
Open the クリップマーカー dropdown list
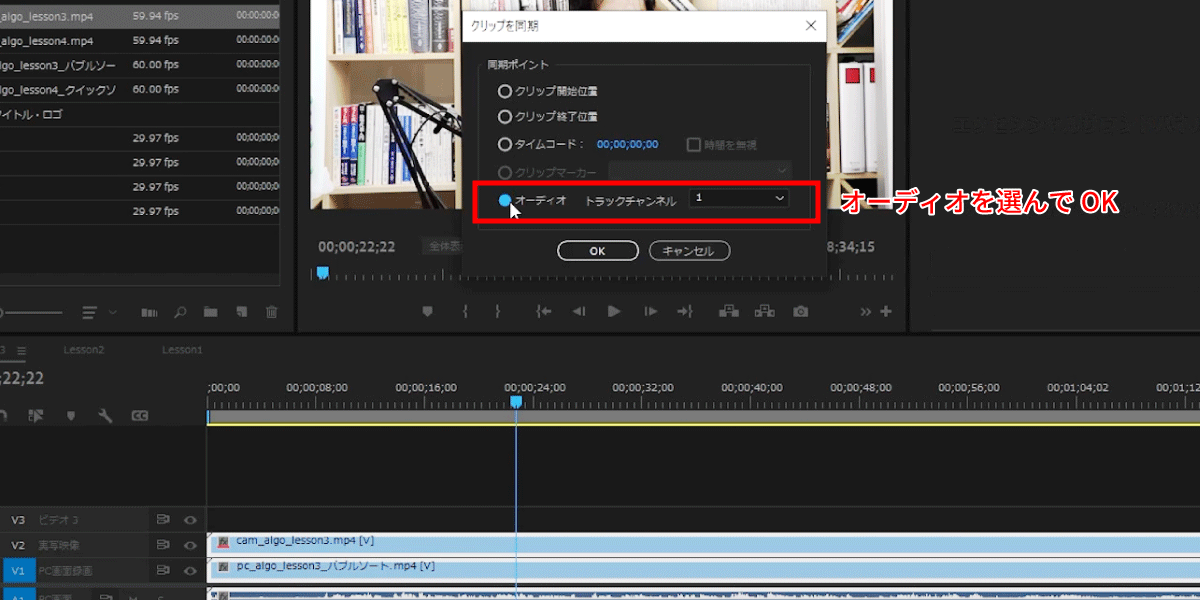(699, 171)
